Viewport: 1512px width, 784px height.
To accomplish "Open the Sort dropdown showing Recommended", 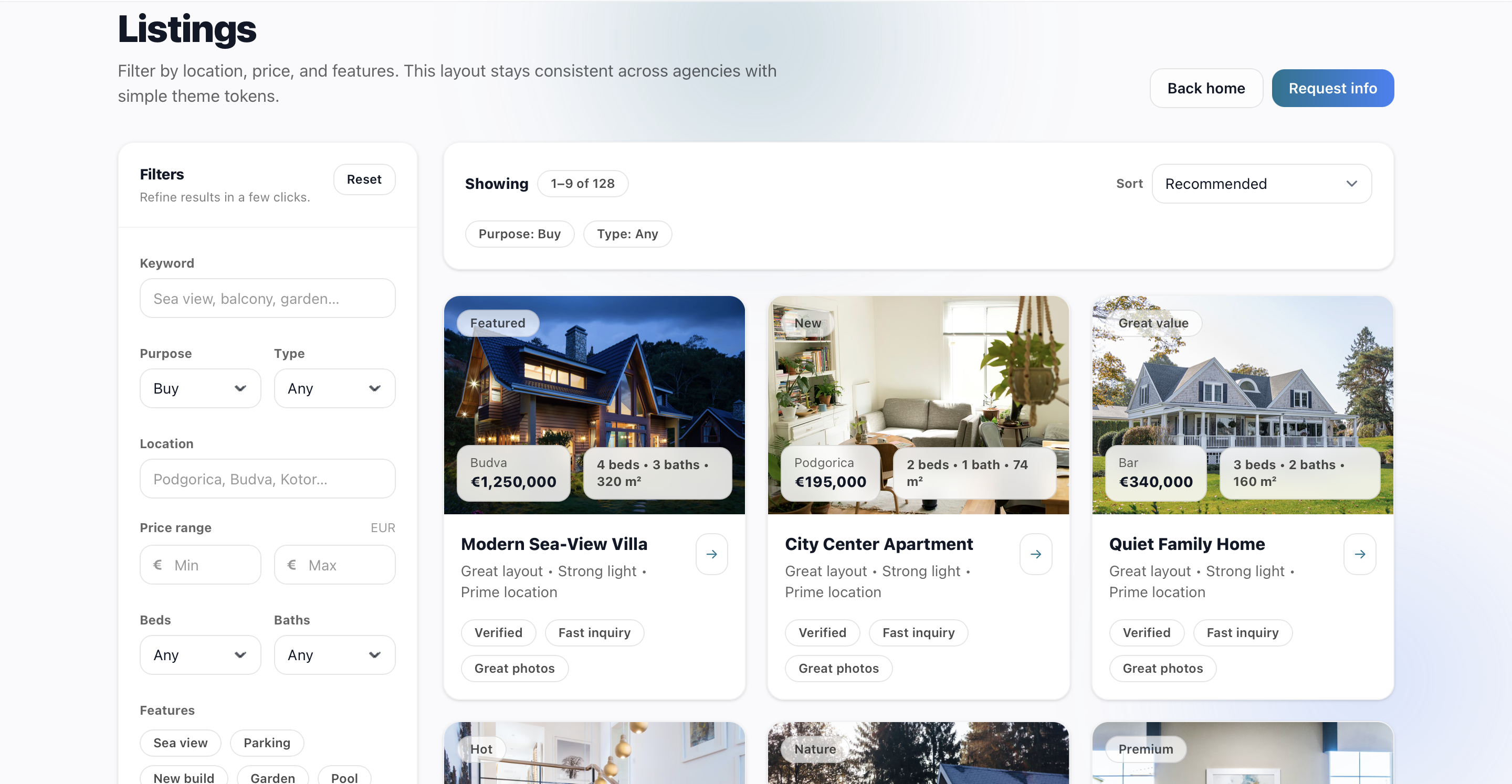I will [1262, 184].
